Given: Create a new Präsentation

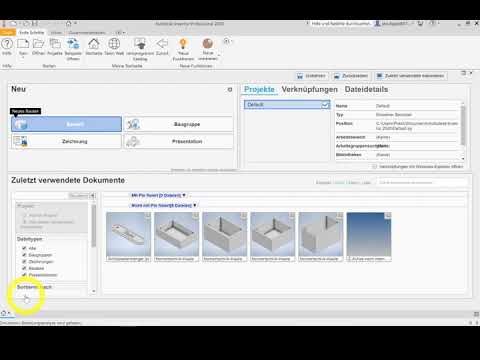Looking at the screenshot, I should click(x=178, y=141).
